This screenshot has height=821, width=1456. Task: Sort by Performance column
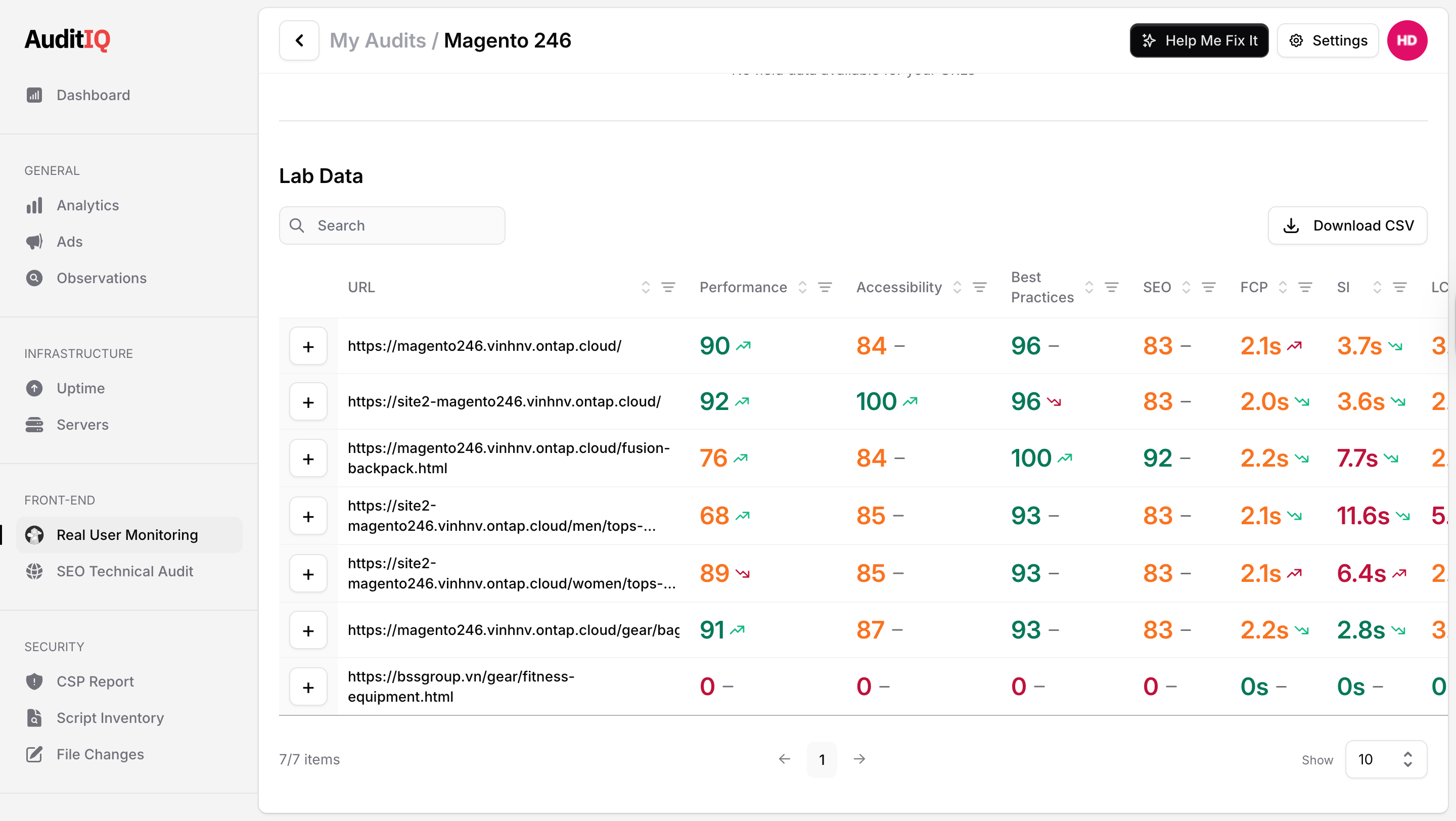coord(803,288)
